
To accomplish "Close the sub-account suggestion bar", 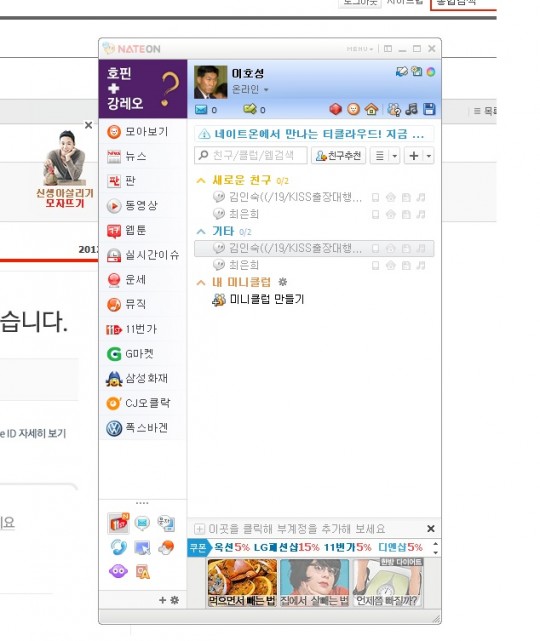I will (430, 529).
